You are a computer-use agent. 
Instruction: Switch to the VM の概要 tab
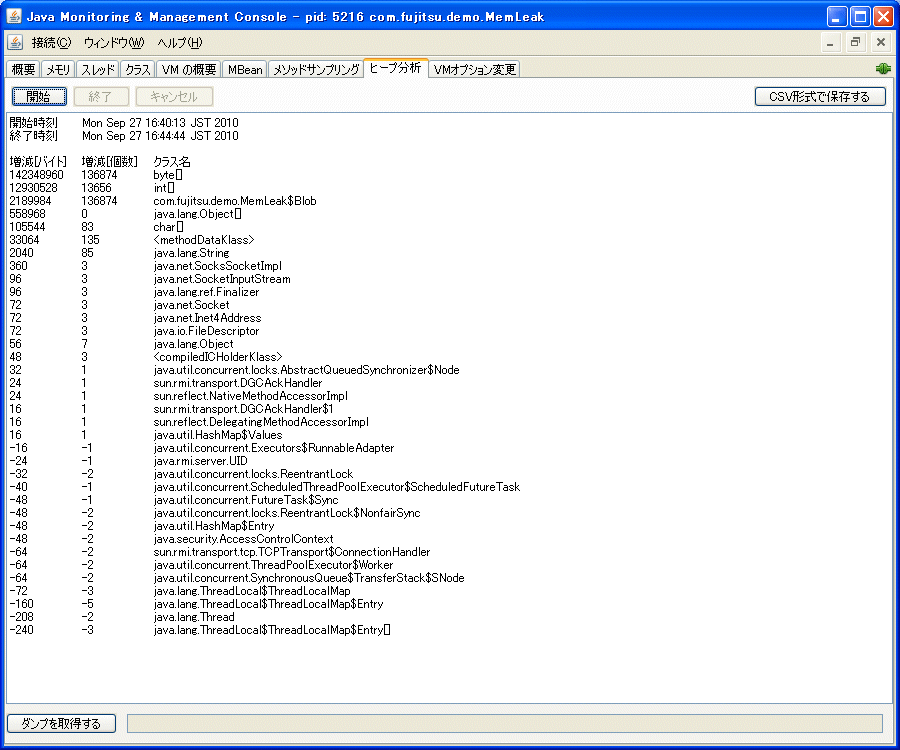(189, 69)
